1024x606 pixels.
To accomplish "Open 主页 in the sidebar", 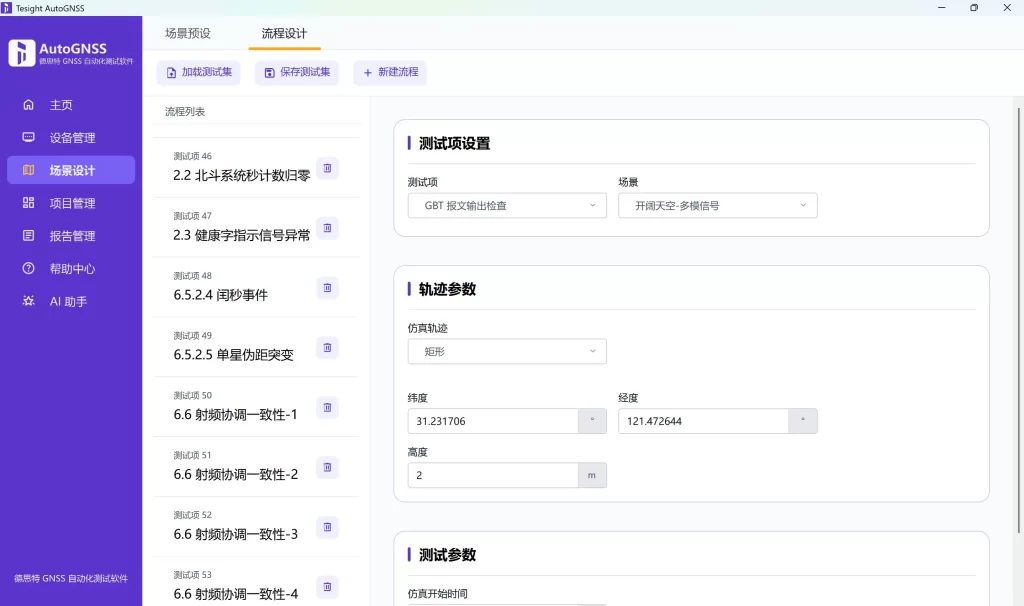I will tap(71, 104).
